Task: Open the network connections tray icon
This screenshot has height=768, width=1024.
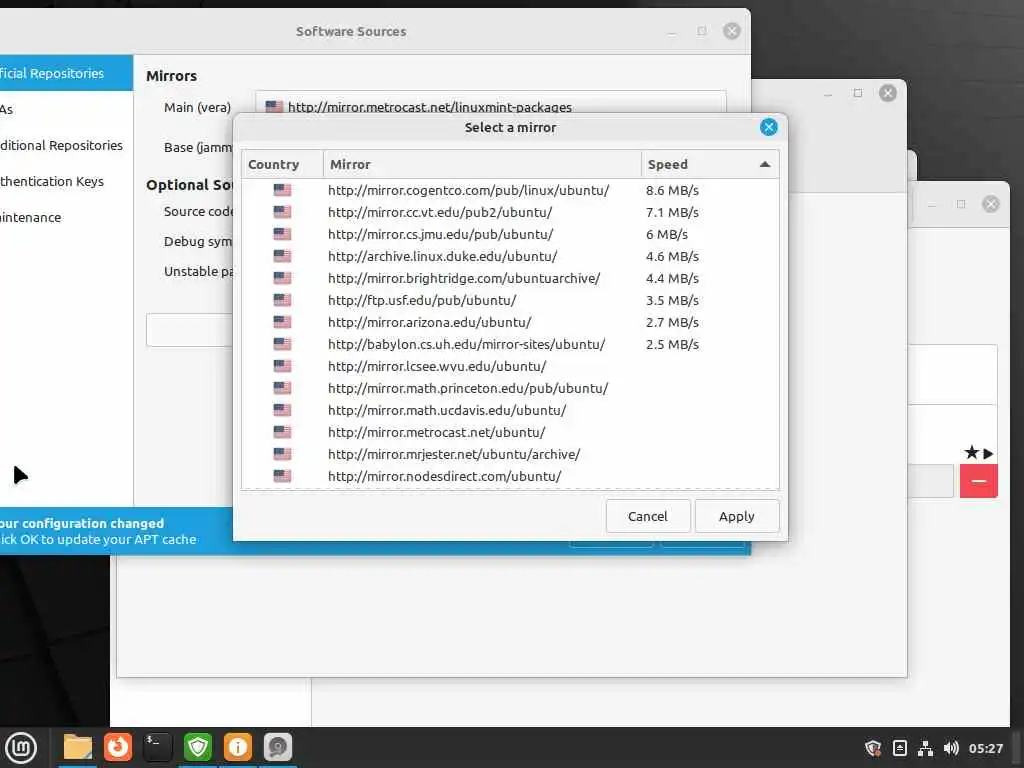Action: [925, 748]
